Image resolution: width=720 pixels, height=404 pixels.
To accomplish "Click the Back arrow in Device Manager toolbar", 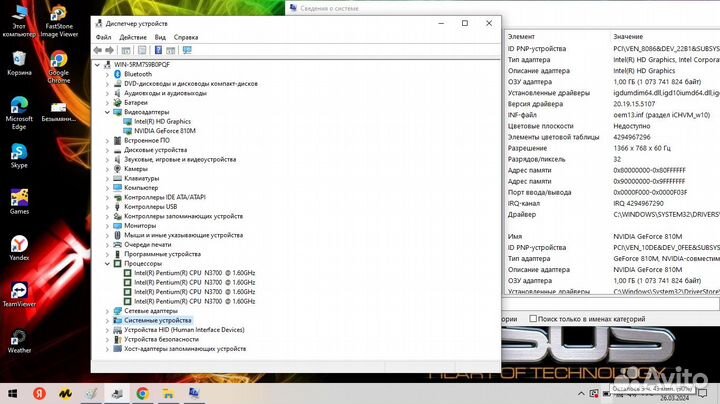I will 97,50.
